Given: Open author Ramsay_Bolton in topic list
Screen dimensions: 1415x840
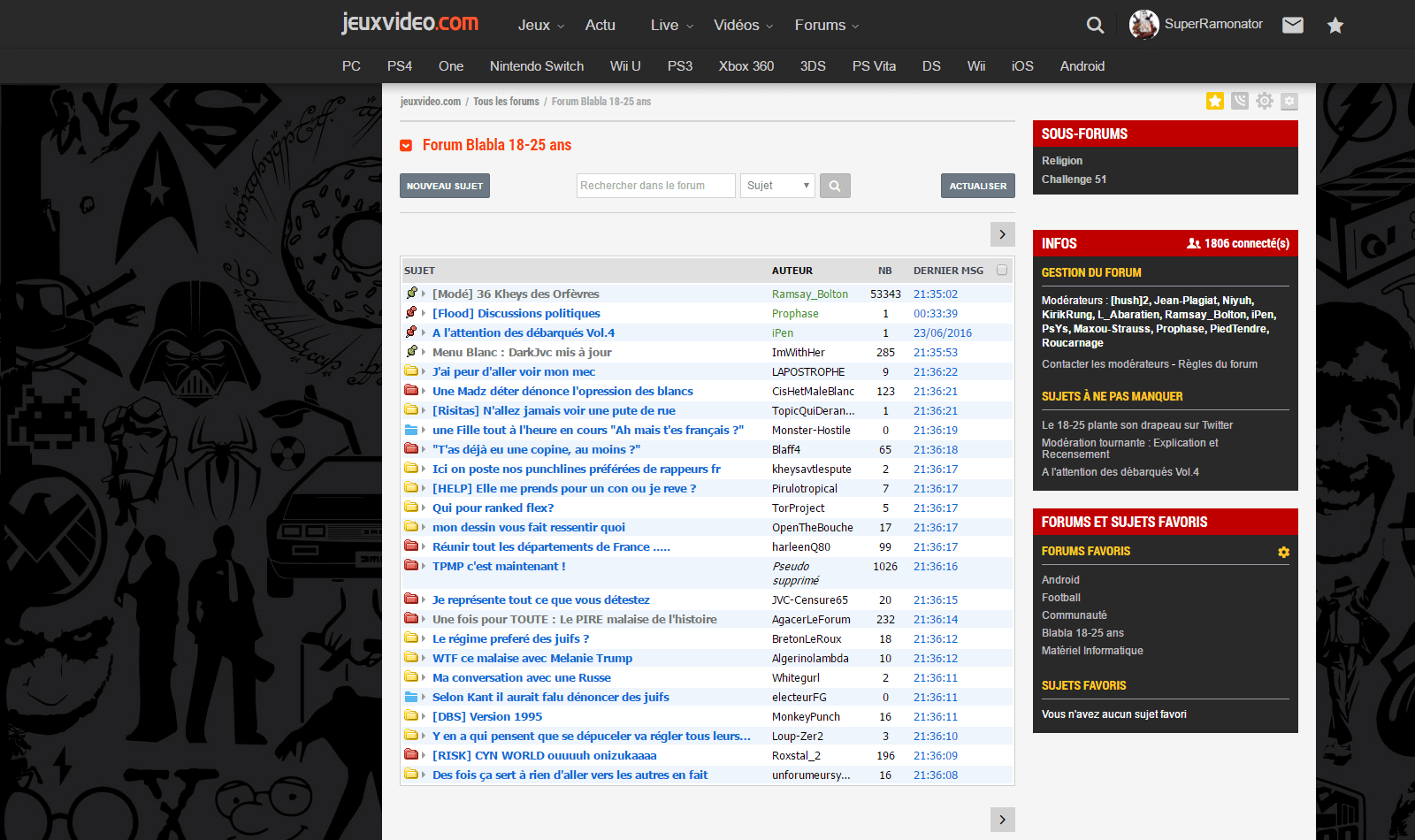Looking at the screenshot, I should pos(810,294).
